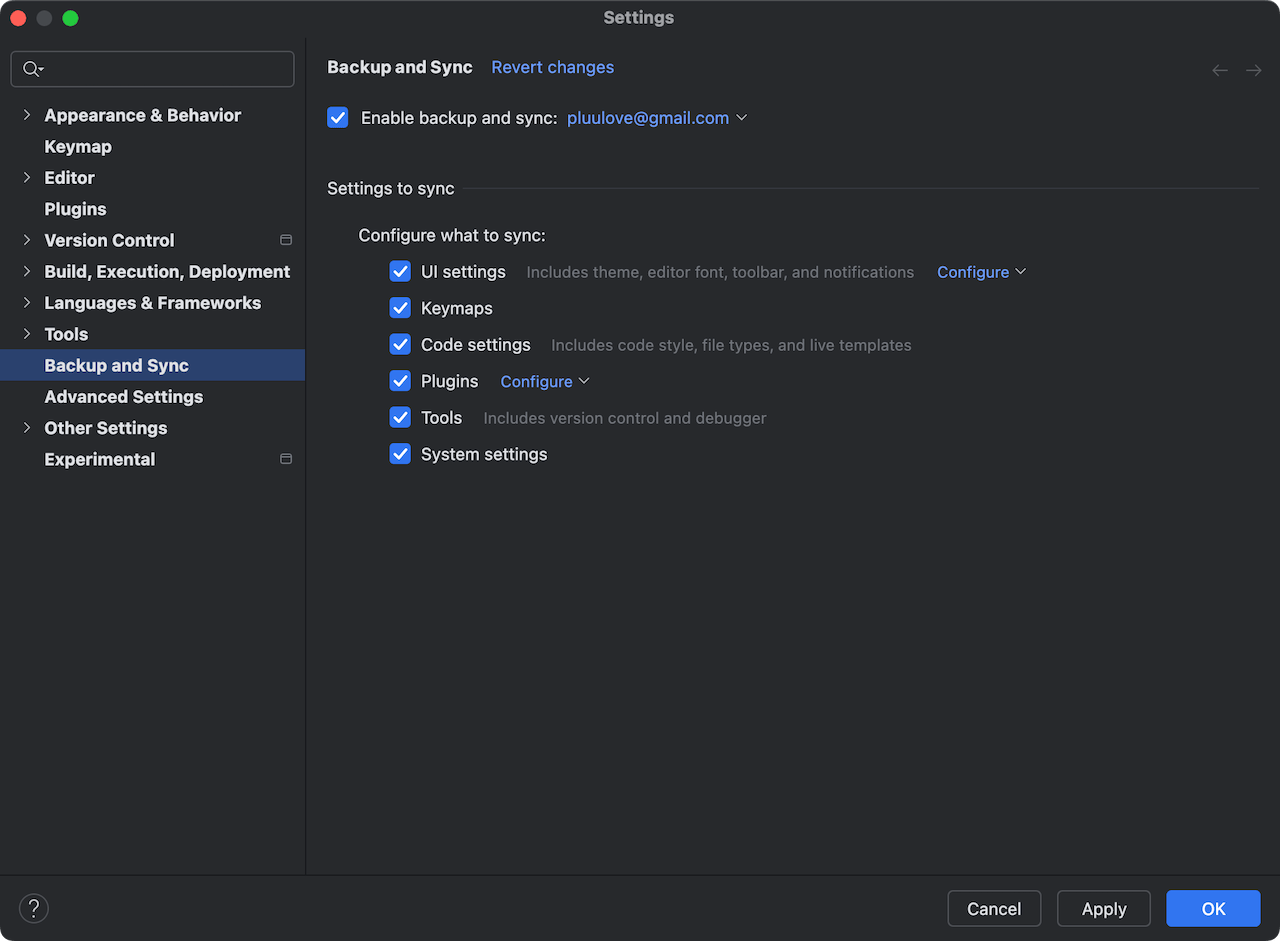Click the 'Includes version control and debugger' text

(x=625, y=418)
